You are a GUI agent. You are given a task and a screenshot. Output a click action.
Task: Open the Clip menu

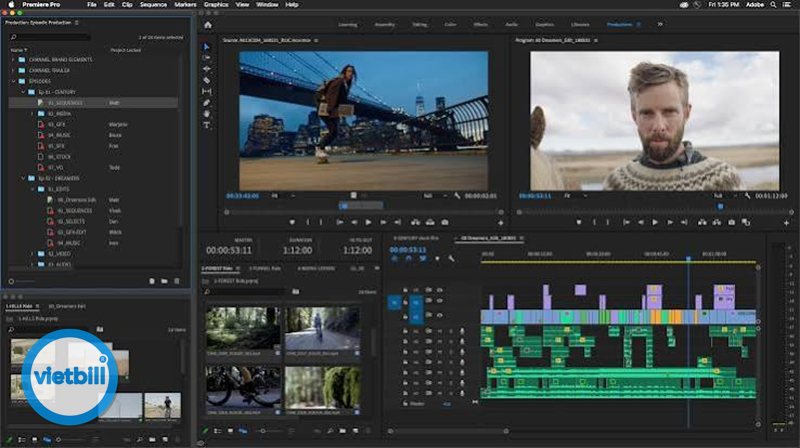point(127,5)
